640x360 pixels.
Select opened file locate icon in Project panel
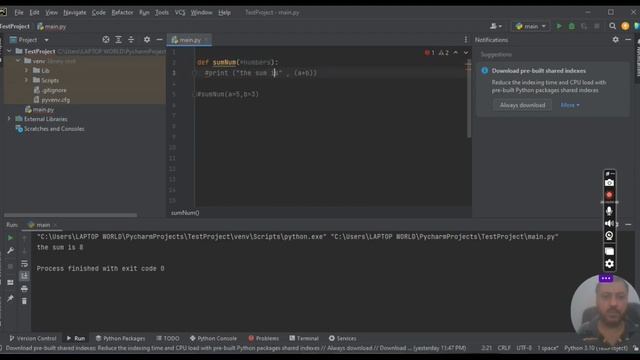(106, 40)
